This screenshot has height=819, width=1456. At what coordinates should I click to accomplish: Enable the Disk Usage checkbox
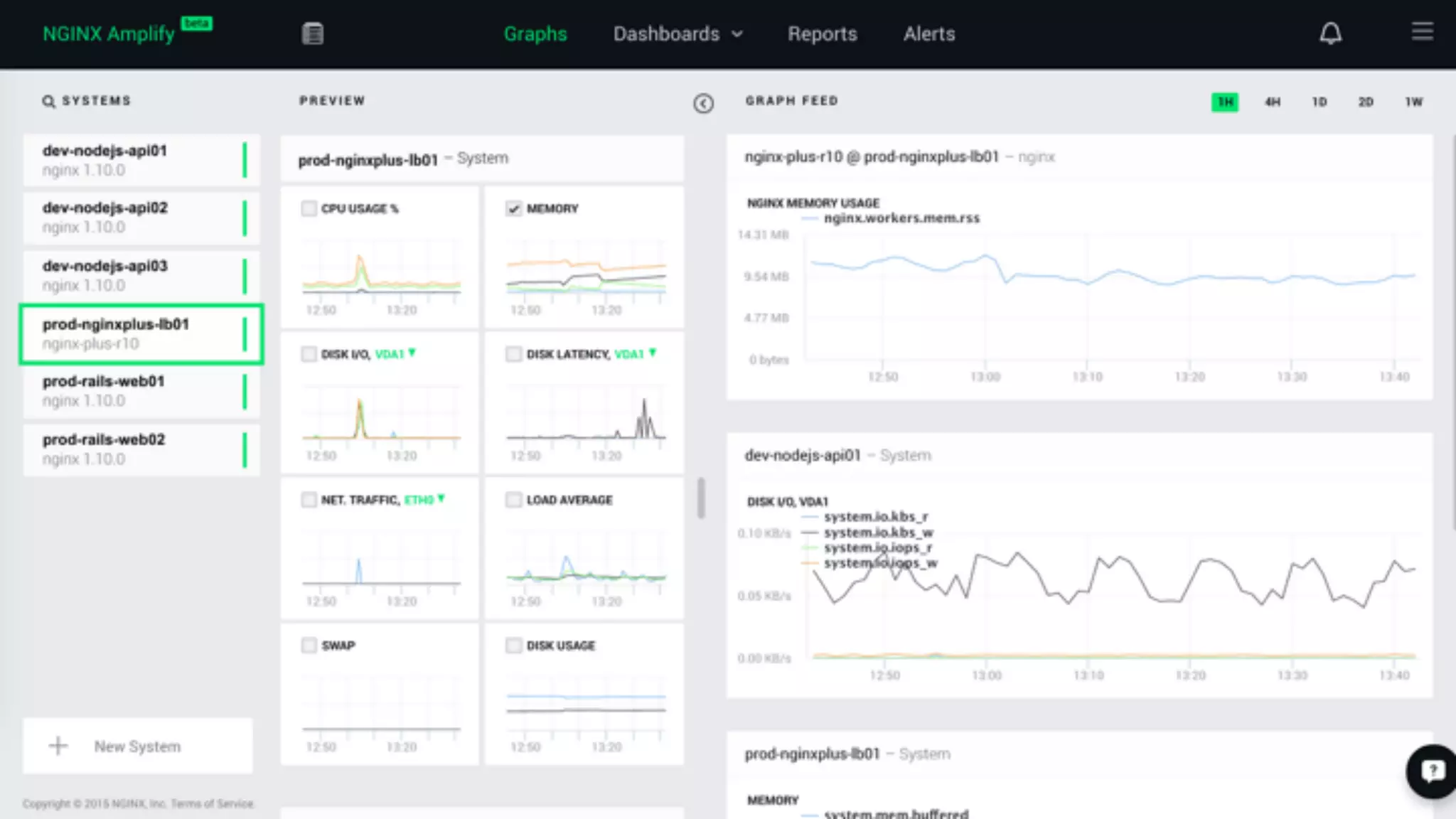coord(514,645)
